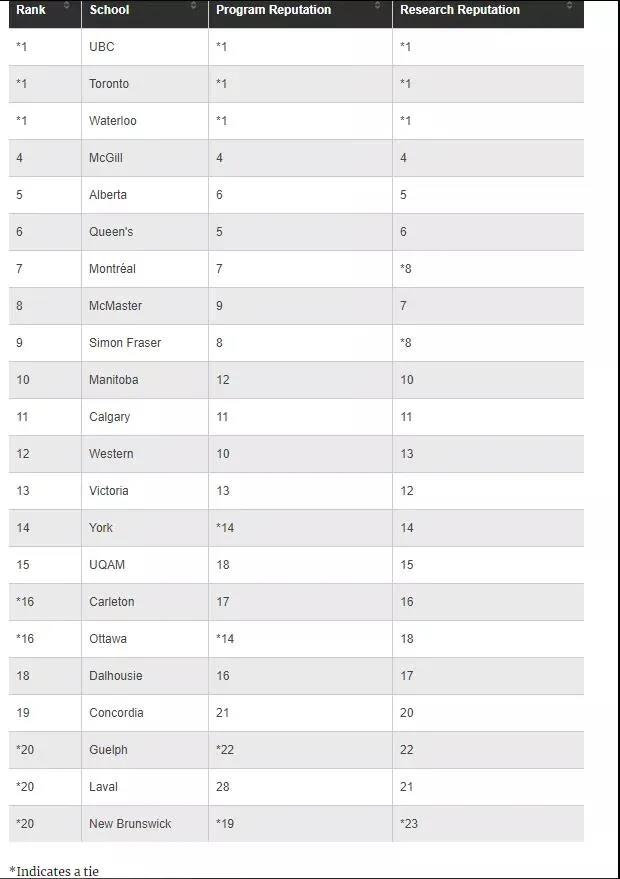Click the Research Reputation sort arrows
This screenshot has height=879, width=620.
(569, 7)
